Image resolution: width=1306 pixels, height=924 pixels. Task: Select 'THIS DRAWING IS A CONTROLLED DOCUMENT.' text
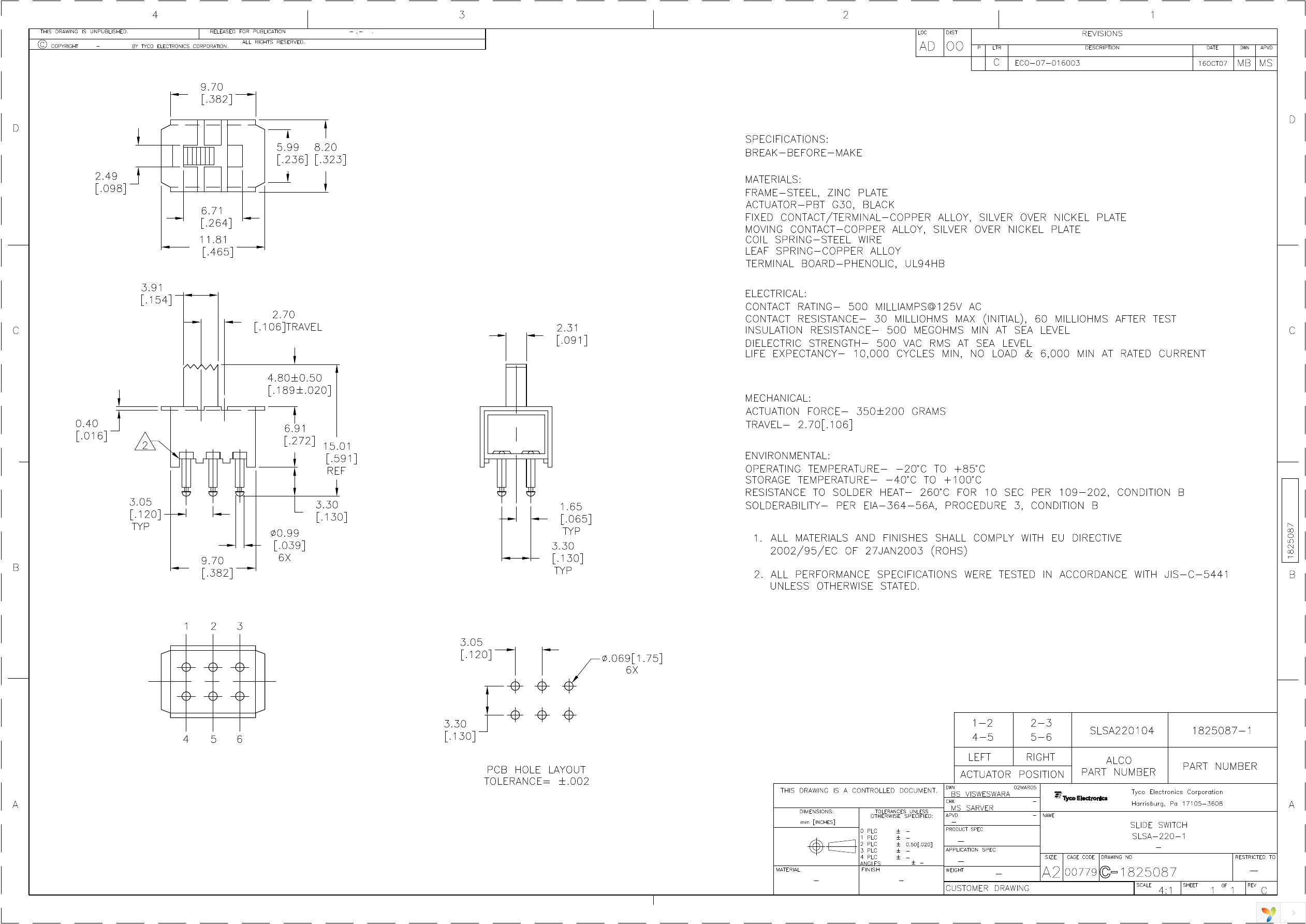point(858,791)
